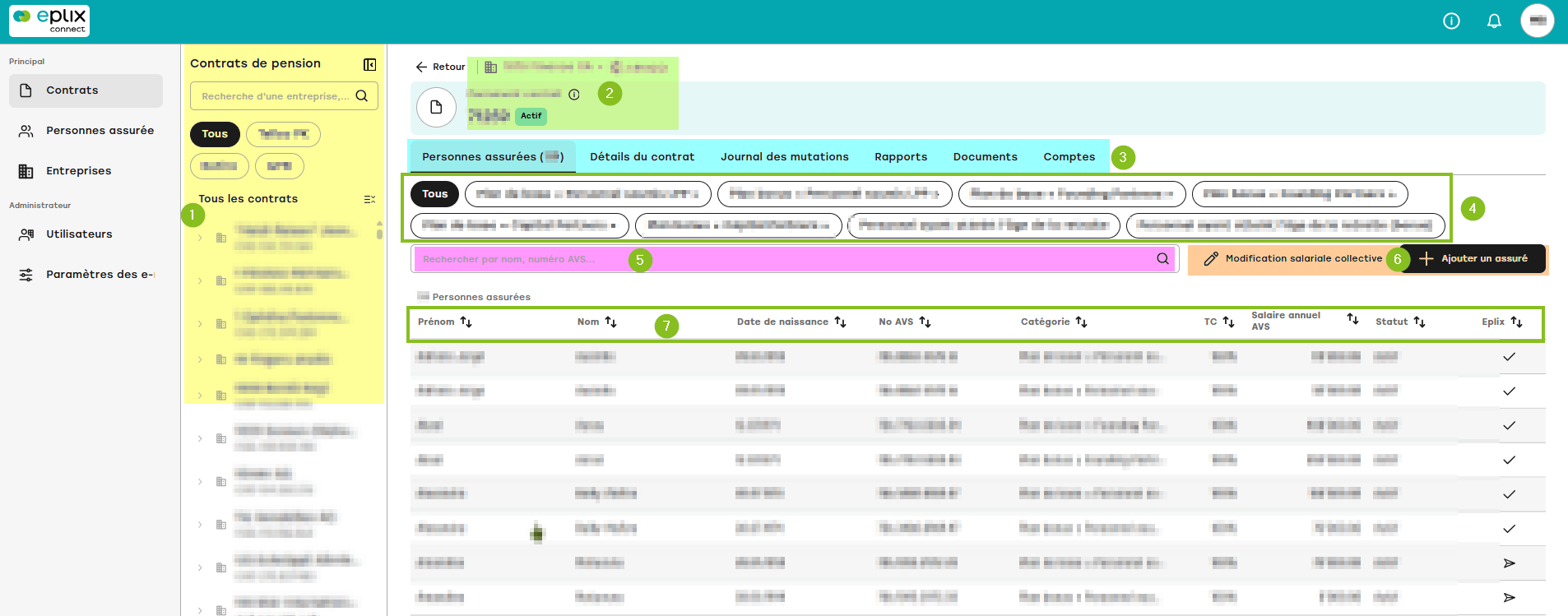Viewport: 1568px width, 616px height.
Task: Open Contrats in the sidebar
Action: [86, 90]
